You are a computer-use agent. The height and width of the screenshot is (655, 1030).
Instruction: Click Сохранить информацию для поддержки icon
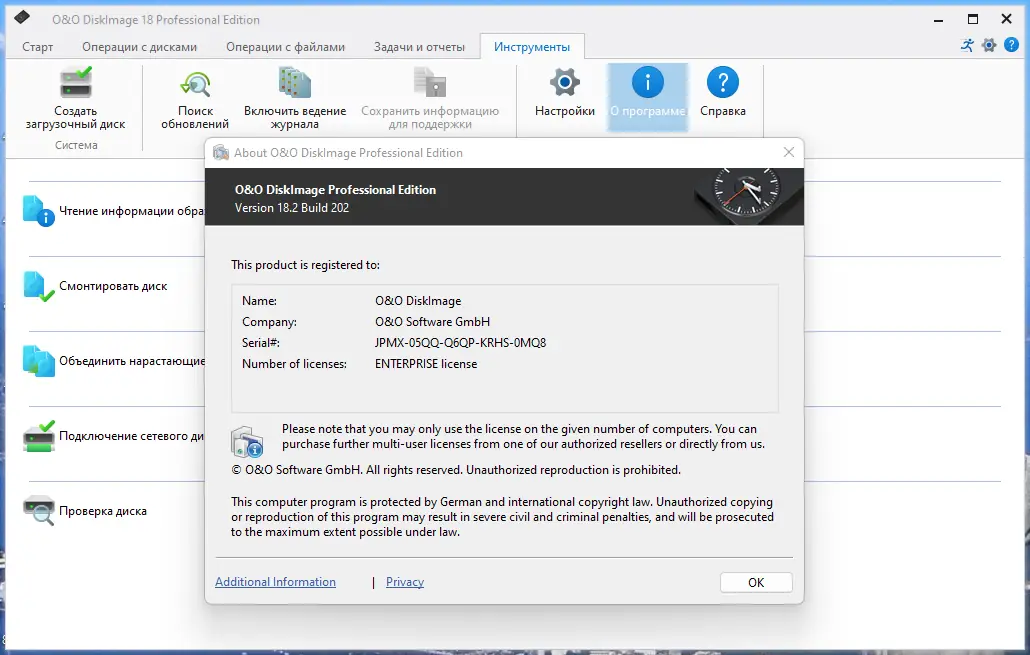point(430,83)
